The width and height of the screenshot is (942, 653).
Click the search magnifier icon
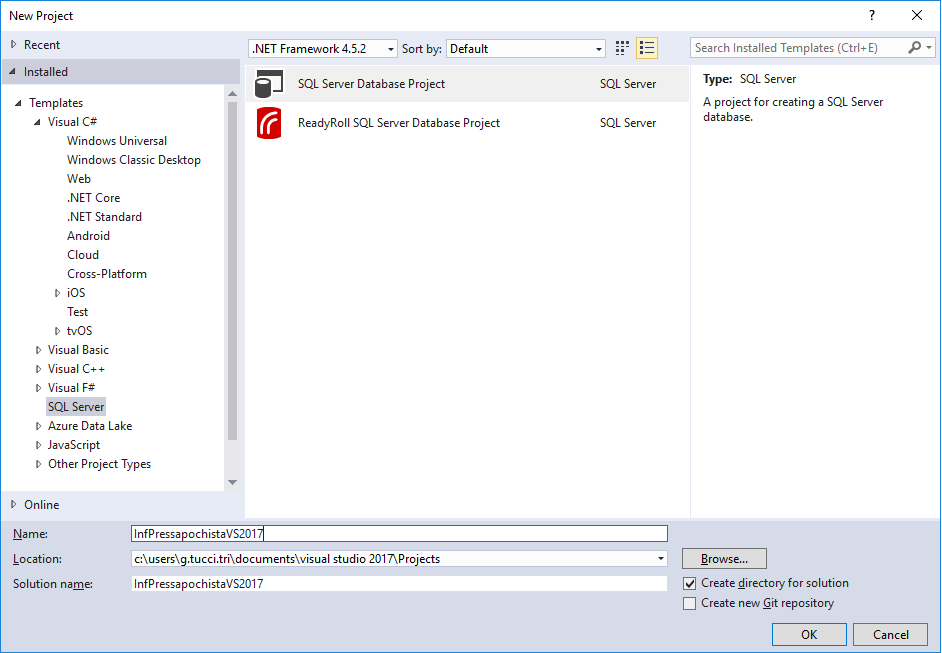[x=914, y=47]
